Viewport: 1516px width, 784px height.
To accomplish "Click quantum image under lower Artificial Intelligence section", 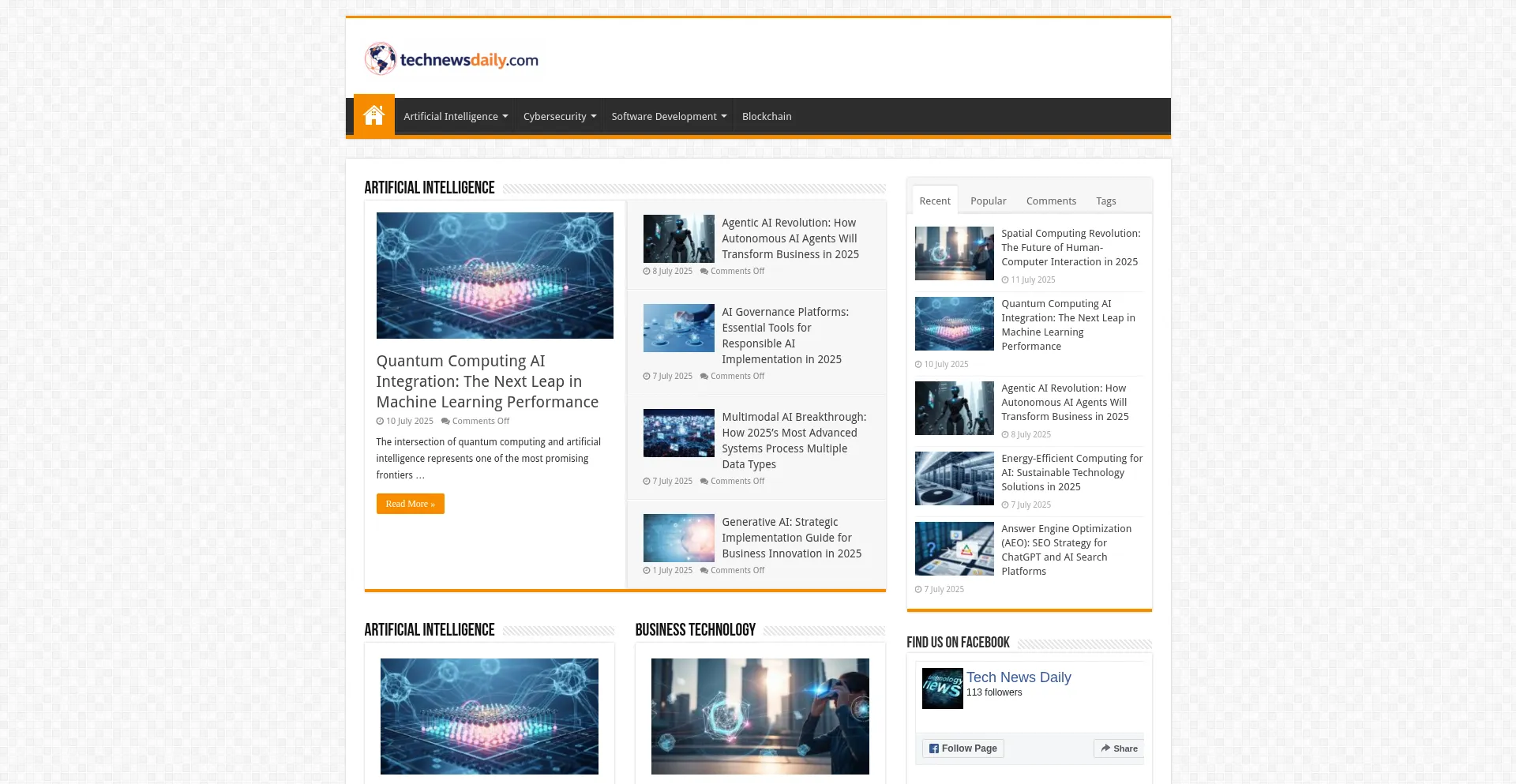I will [x=490, y=716].
